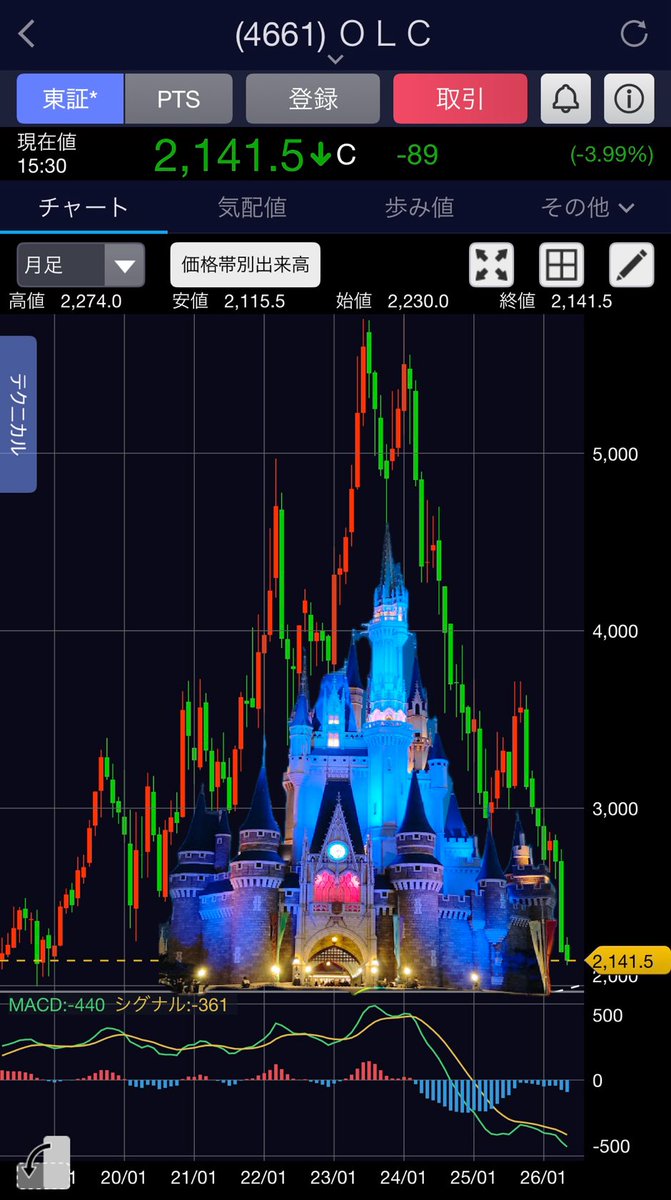671x1200 pixels.
Task: Click the 25/01 date axis label
Action: tap(473, 1177)
